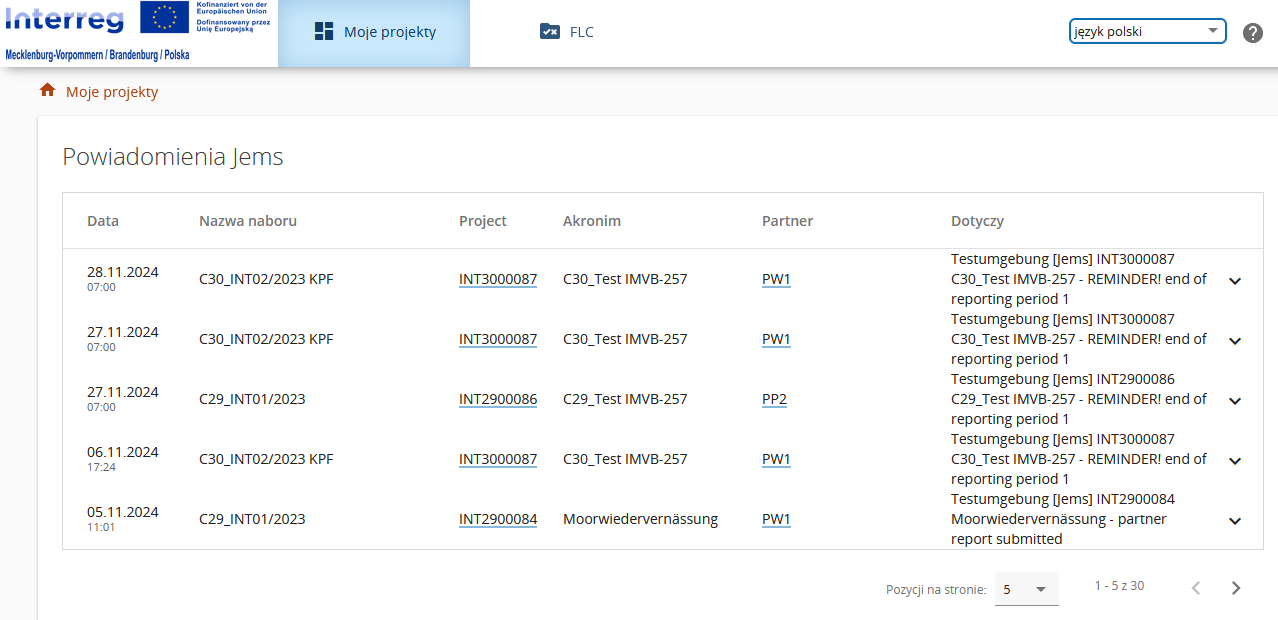Expand the INT2900086 reminder notification
The height and width of the screenshot is (620, 1278).
click(1235, 401)
